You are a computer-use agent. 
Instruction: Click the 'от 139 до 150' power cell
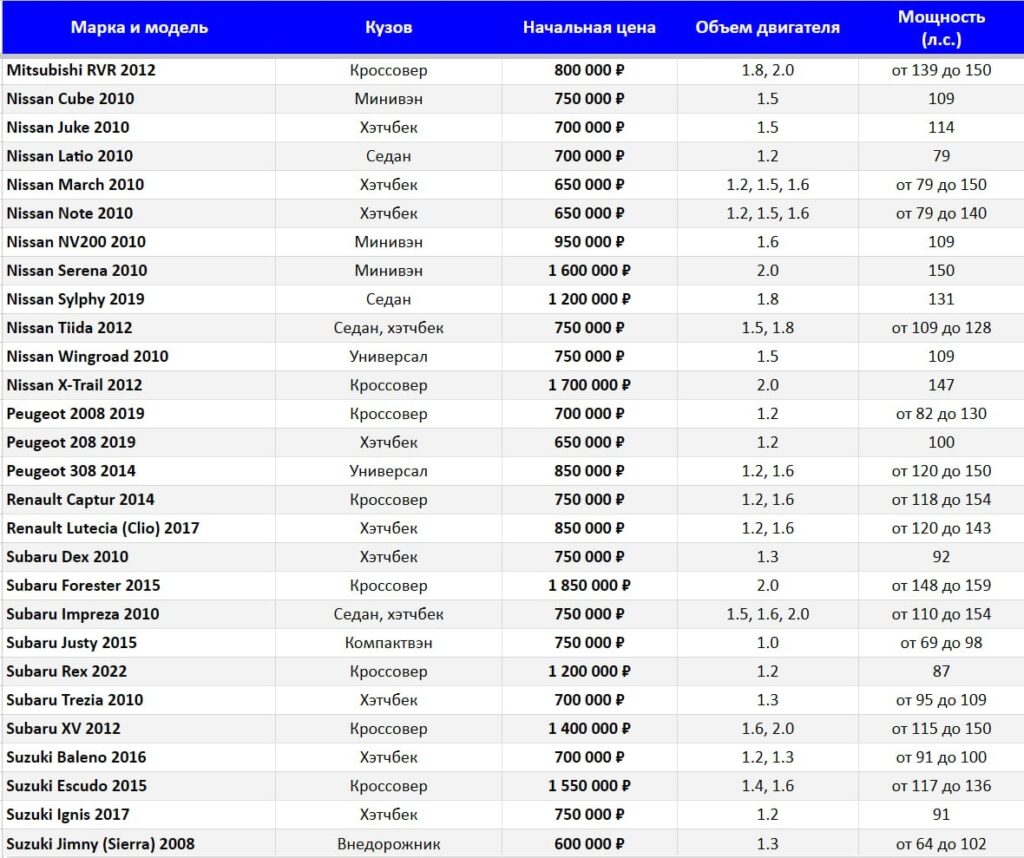point(941,70)
